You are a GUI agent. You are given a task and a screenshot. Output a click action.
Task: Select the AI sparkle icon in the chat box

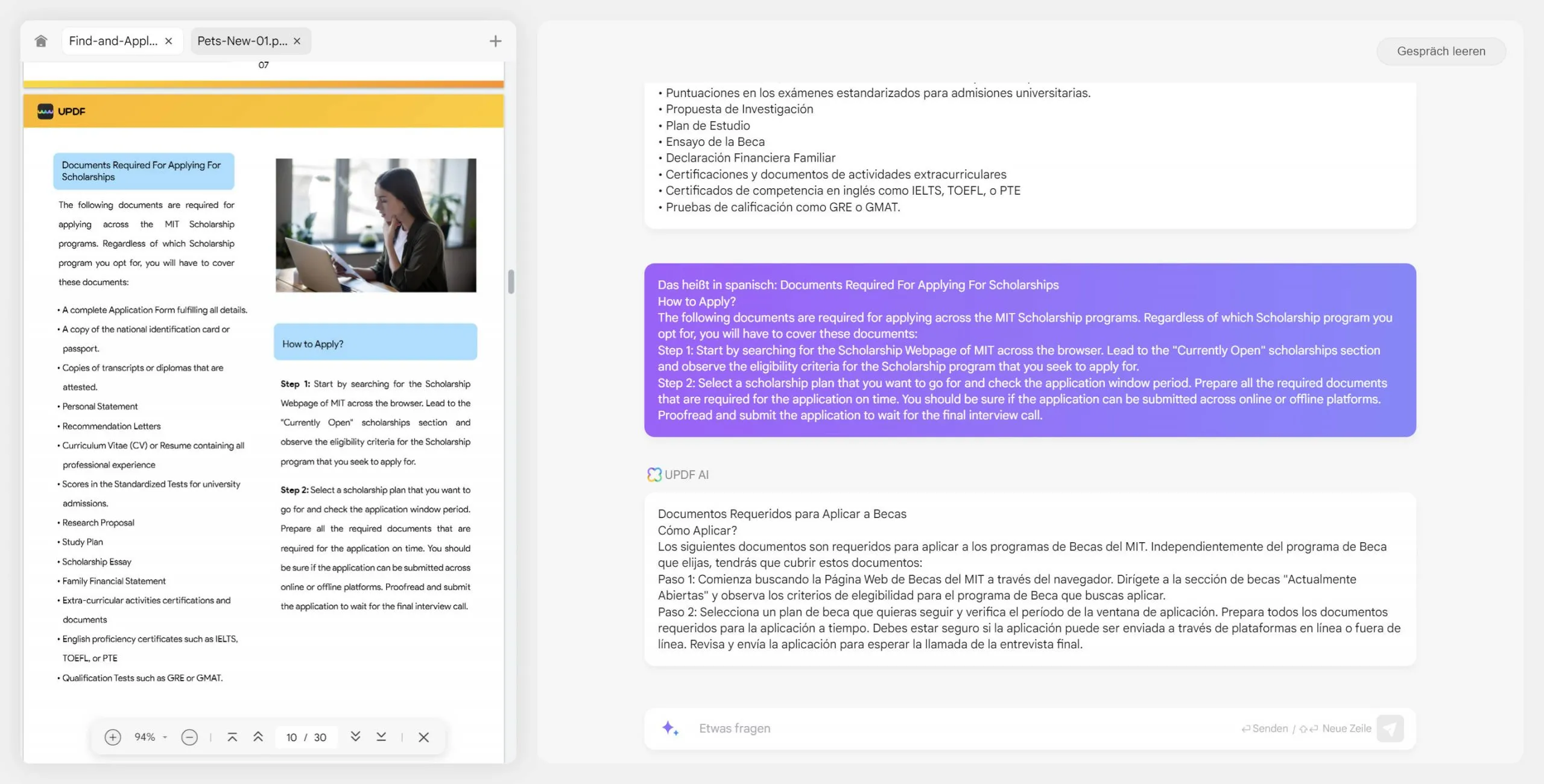click(x=669, y=728)
